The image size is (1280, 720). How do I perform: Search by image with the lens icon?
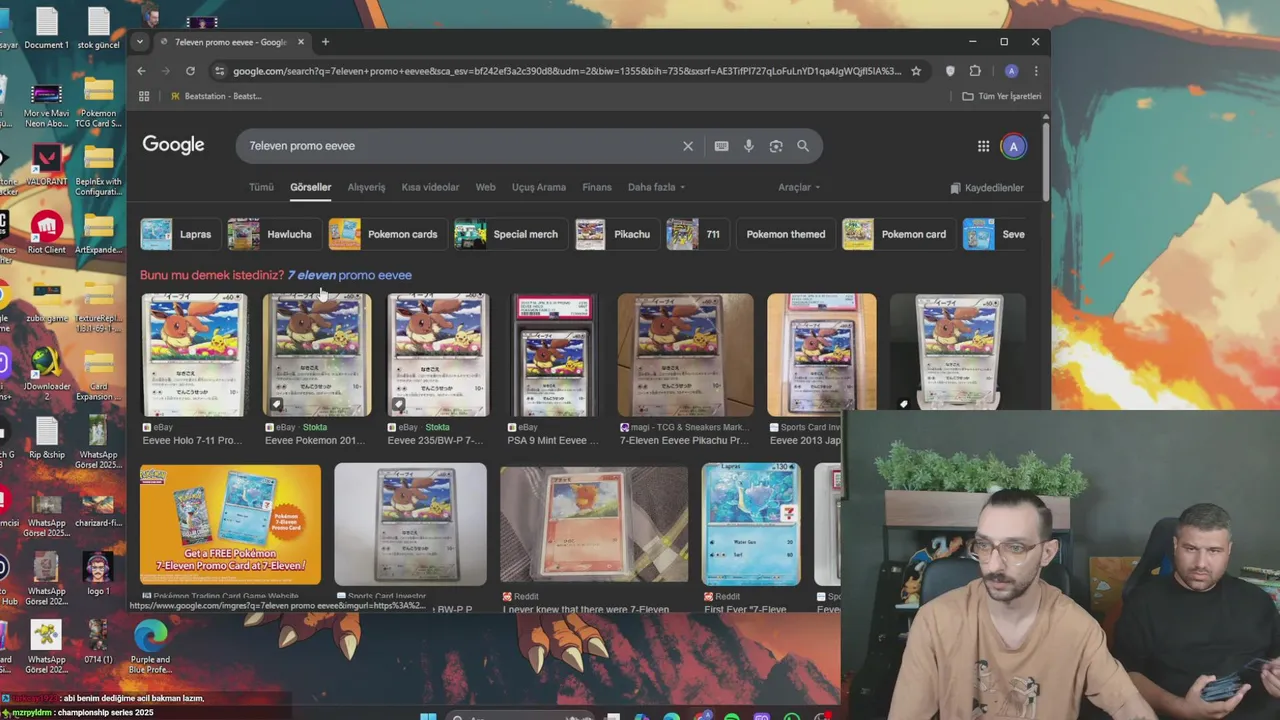[776, 146]
